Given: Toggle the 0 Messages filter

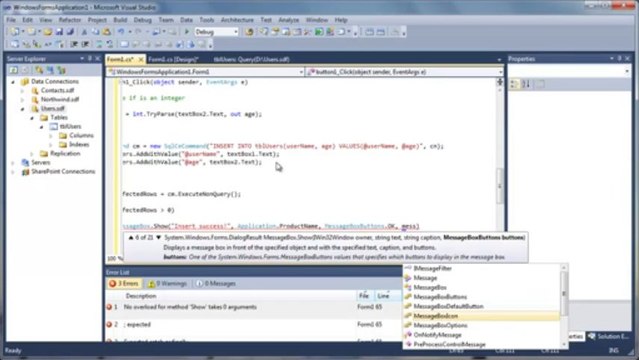Looking at the screenshot, I should (x=216, y=283).
